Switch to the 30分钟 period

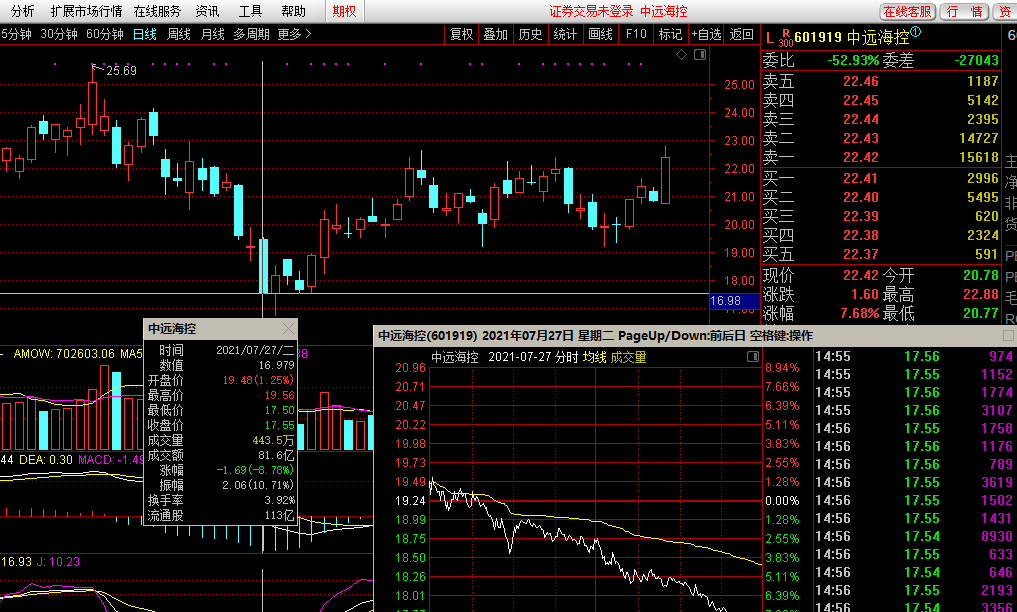tap(58, 34)
